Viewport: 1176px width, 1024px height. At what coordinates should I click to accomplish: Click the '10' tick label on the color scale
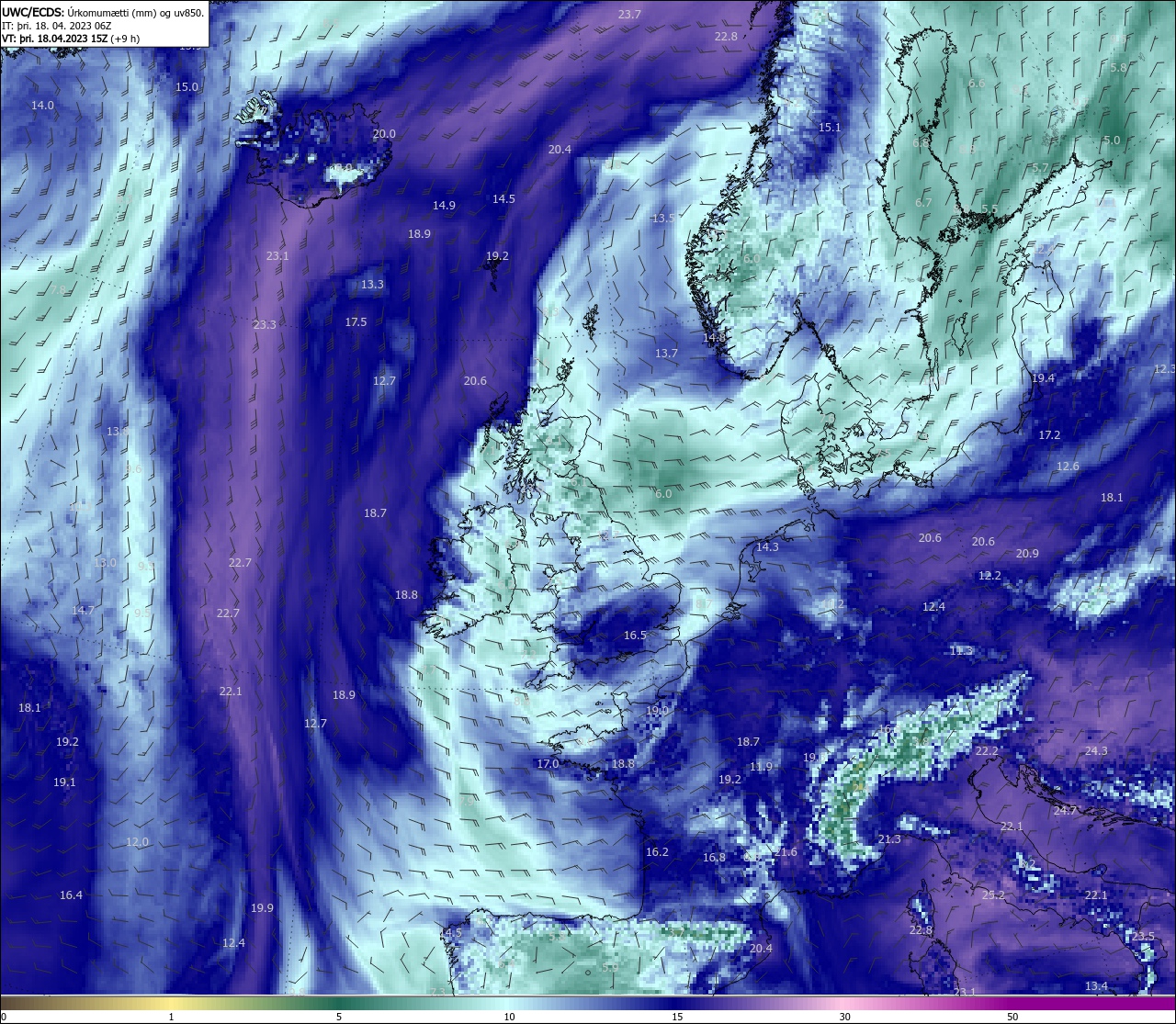click(x=509, y=1017)
